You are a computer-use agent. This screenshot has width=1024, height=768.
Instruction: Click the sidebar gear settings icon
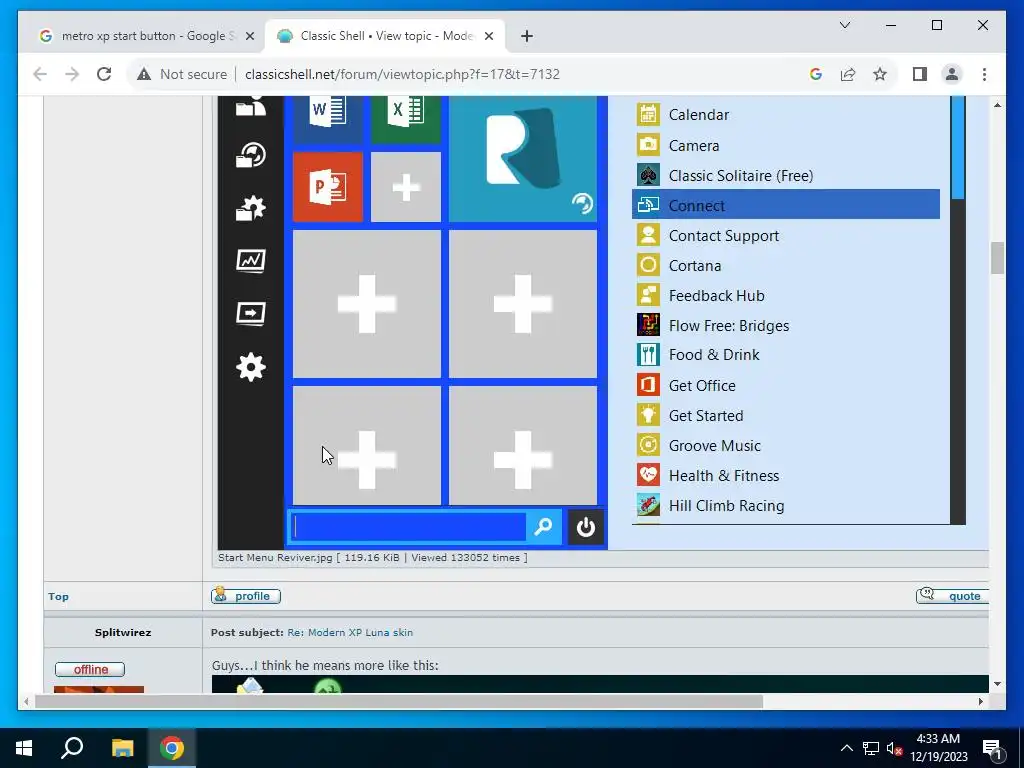coord(251,367)
